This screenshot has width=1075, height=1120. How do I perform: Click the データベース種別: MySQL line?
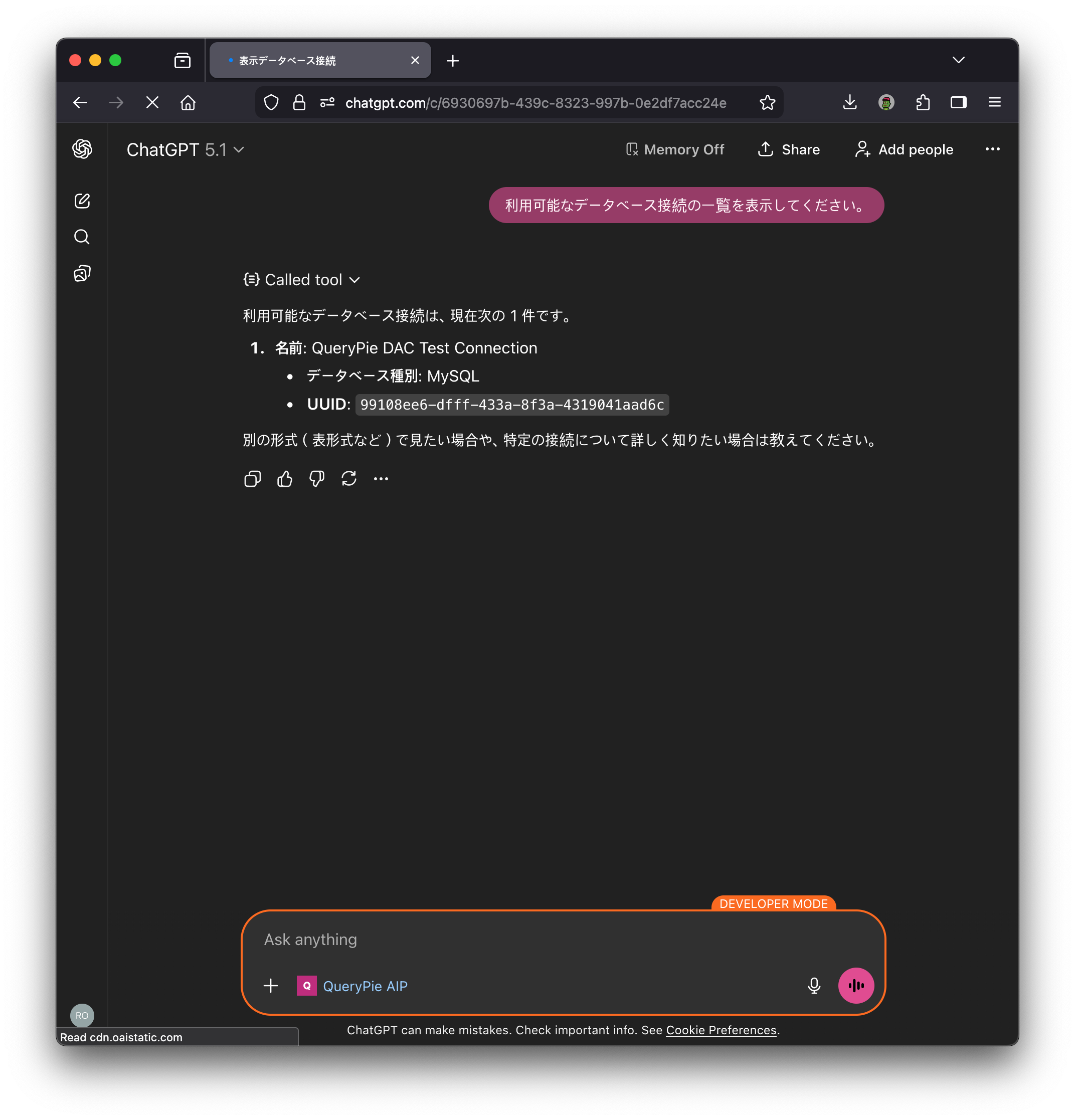[x=393, y=376]
